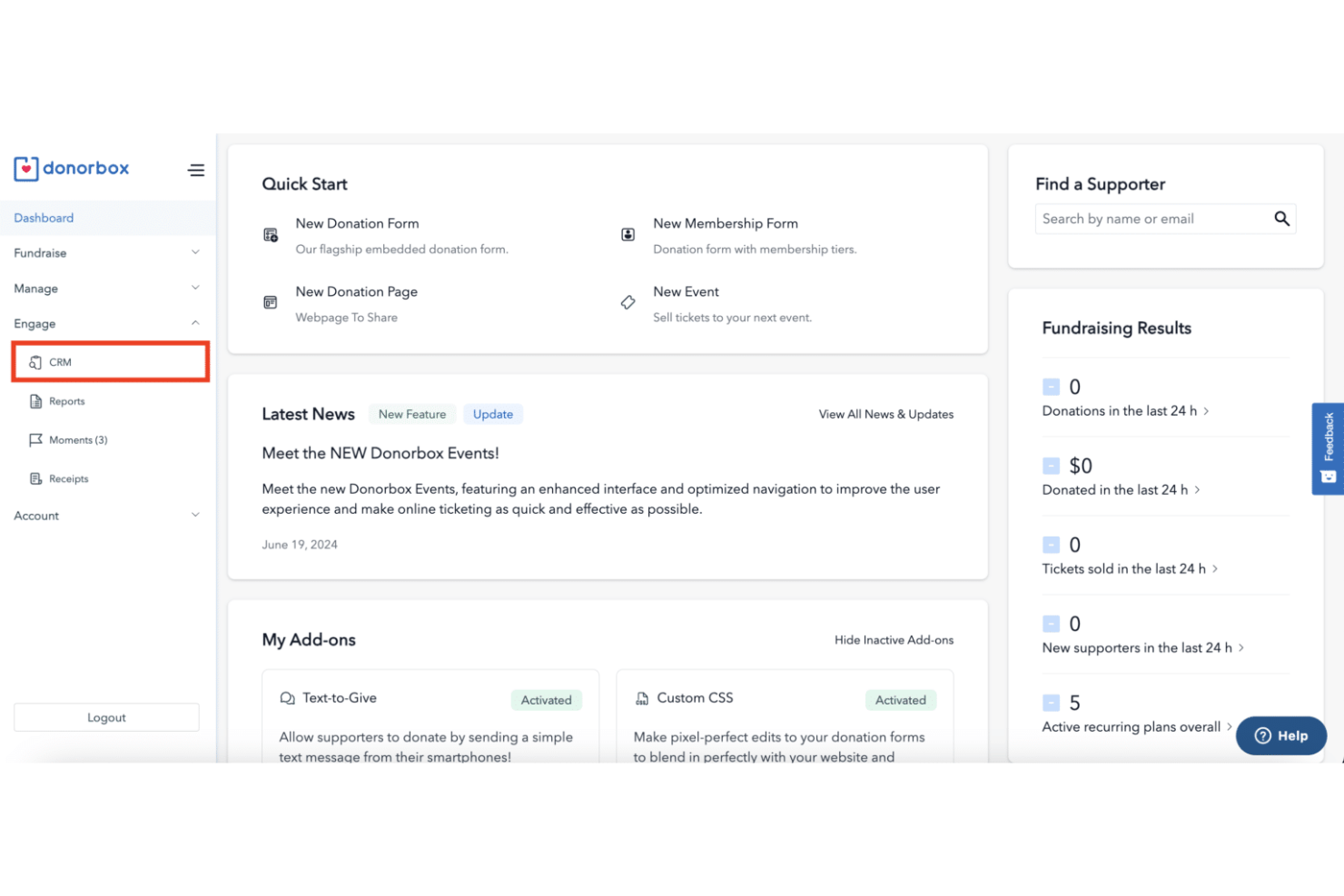Viewport: 1344px width, 896px height.
Task: Click the search magnifier in Find a Supporter
Action: (1281, 218)
